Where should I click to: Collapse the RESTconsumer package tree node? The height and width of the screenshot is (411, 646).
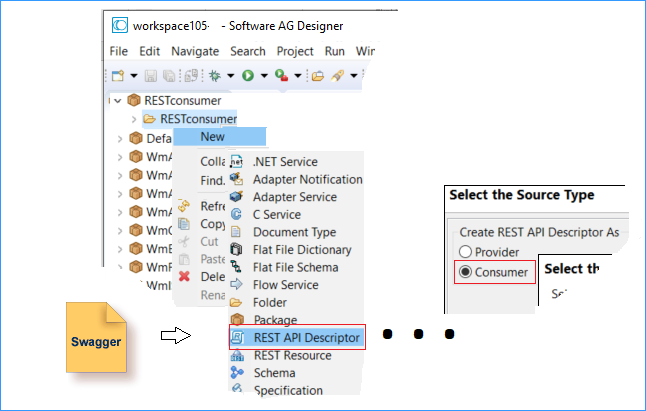(x=118, y=100)
